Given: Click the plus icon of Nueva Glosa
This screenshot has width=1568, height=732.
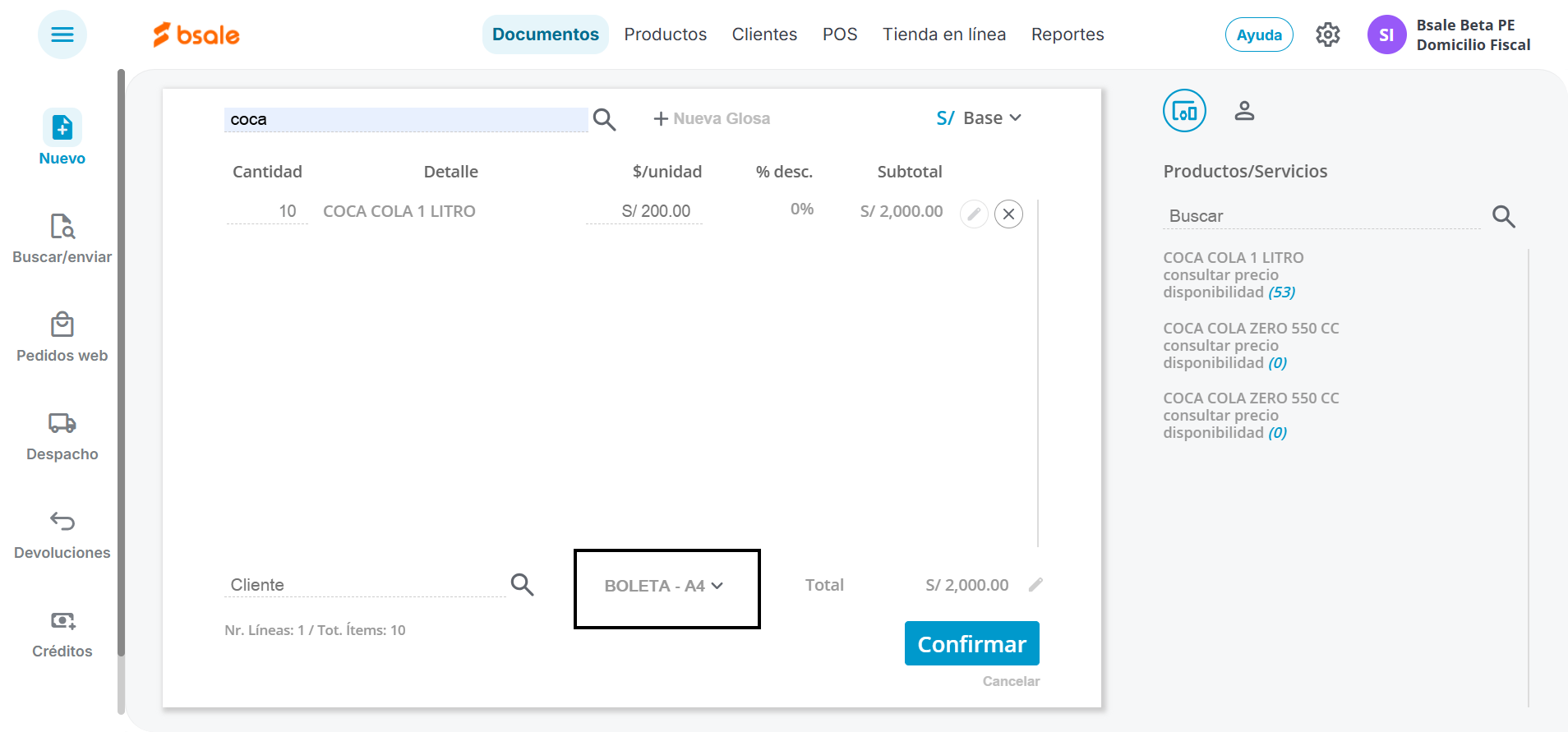Looking at the screenshot, I should point(661,119).
